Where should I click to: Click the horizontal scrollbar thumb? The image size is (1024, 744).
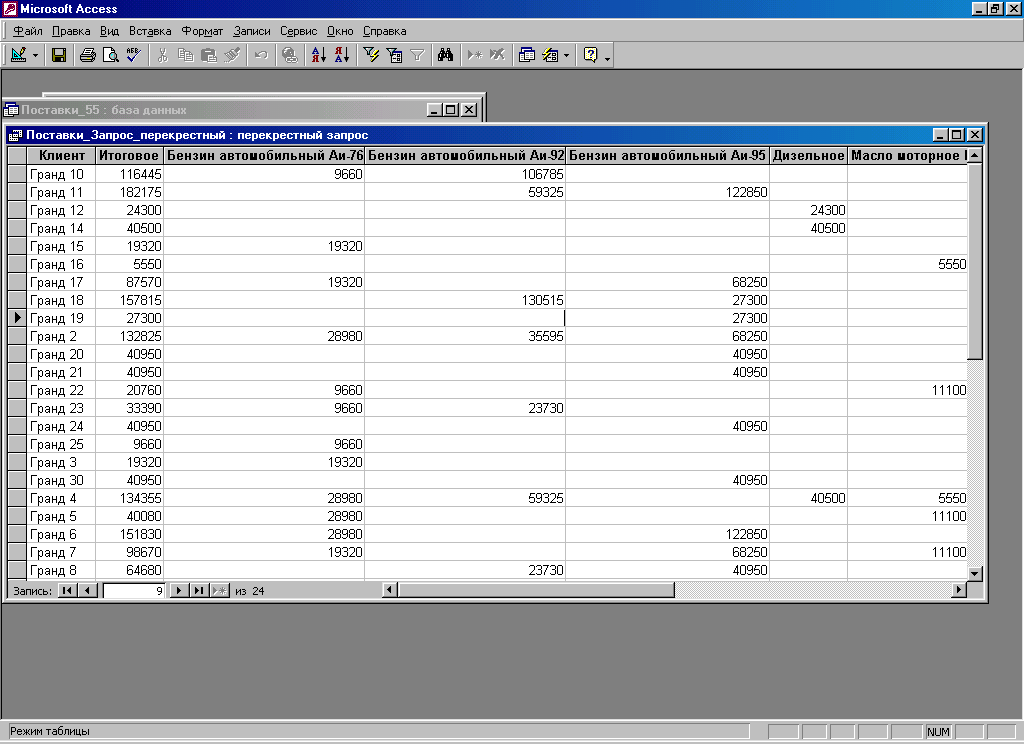pyautogui.click(x=536, y=590)
